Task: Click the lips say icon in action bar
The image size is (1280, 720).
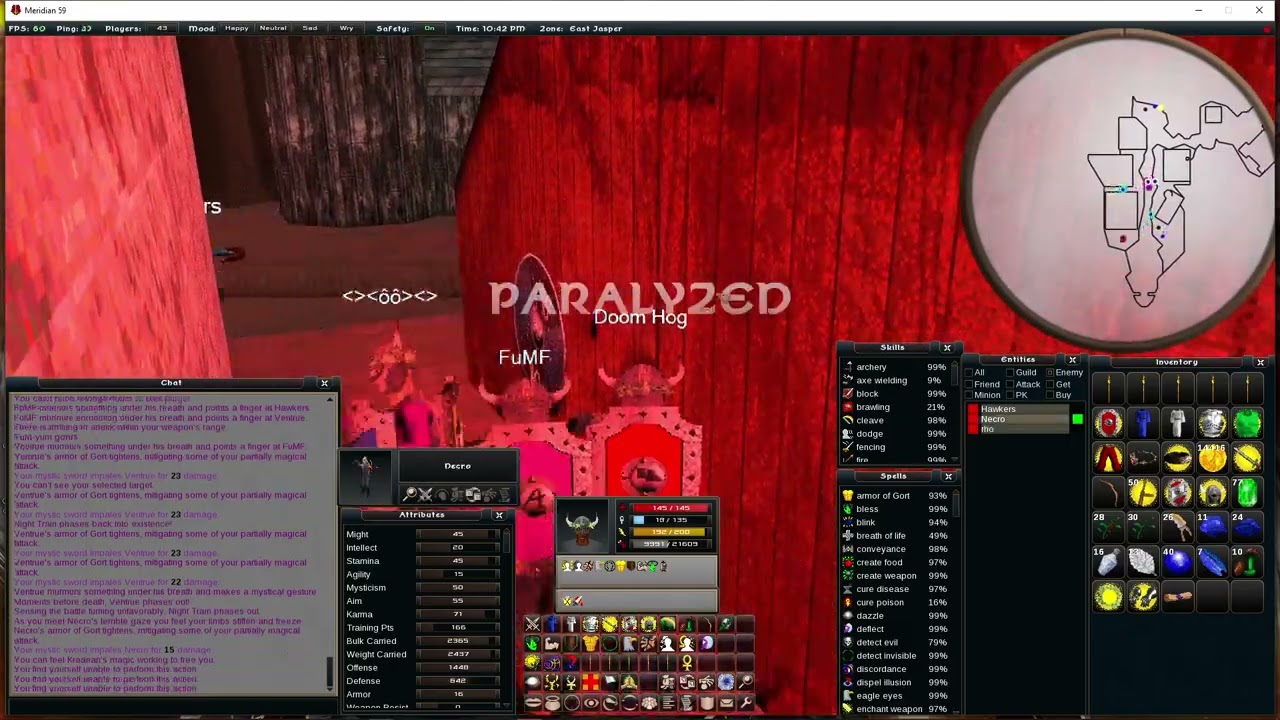Action: tap(532, 702)
